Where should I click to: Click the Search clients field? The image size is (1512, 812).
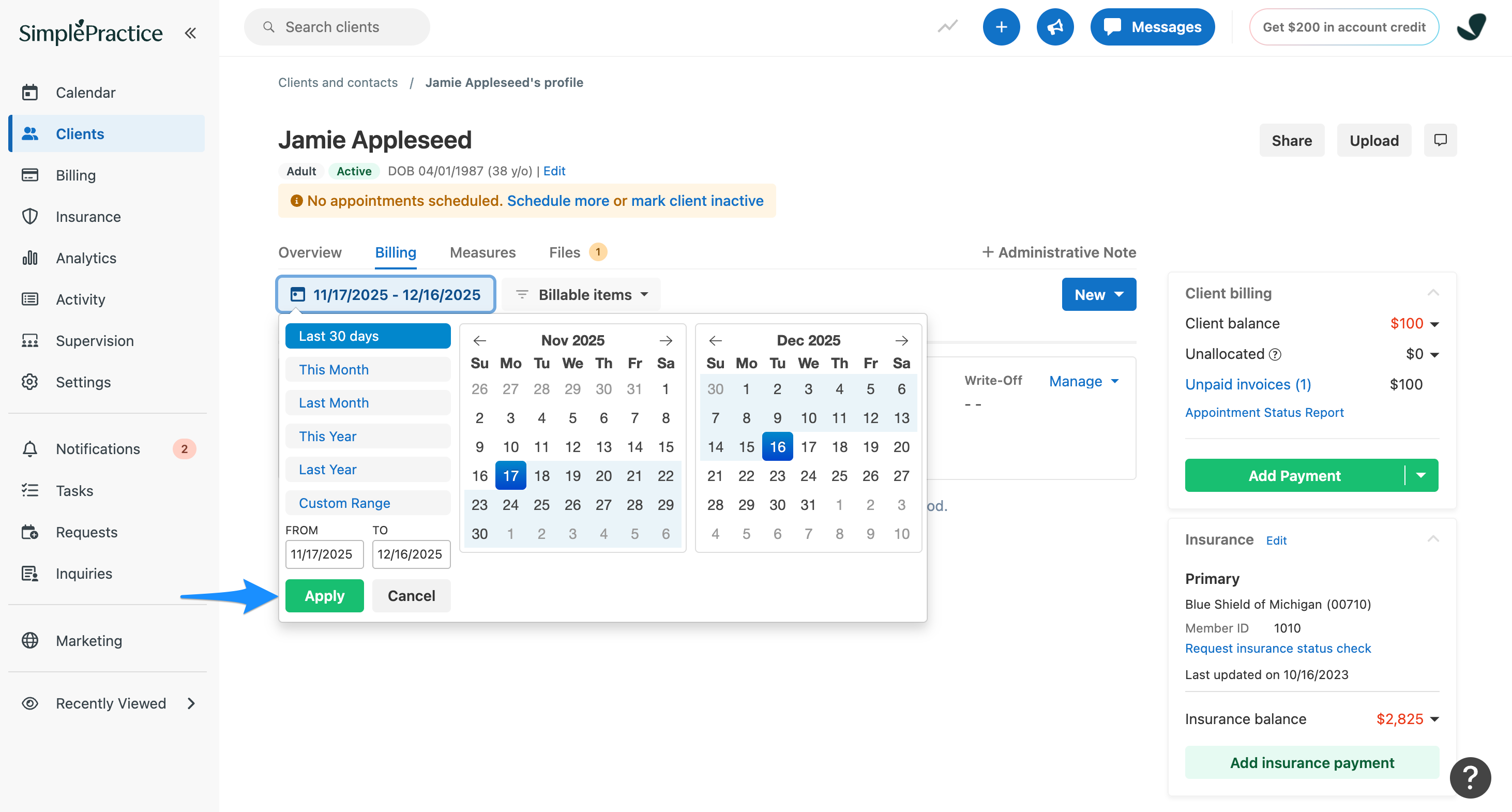tap(337, 27)
